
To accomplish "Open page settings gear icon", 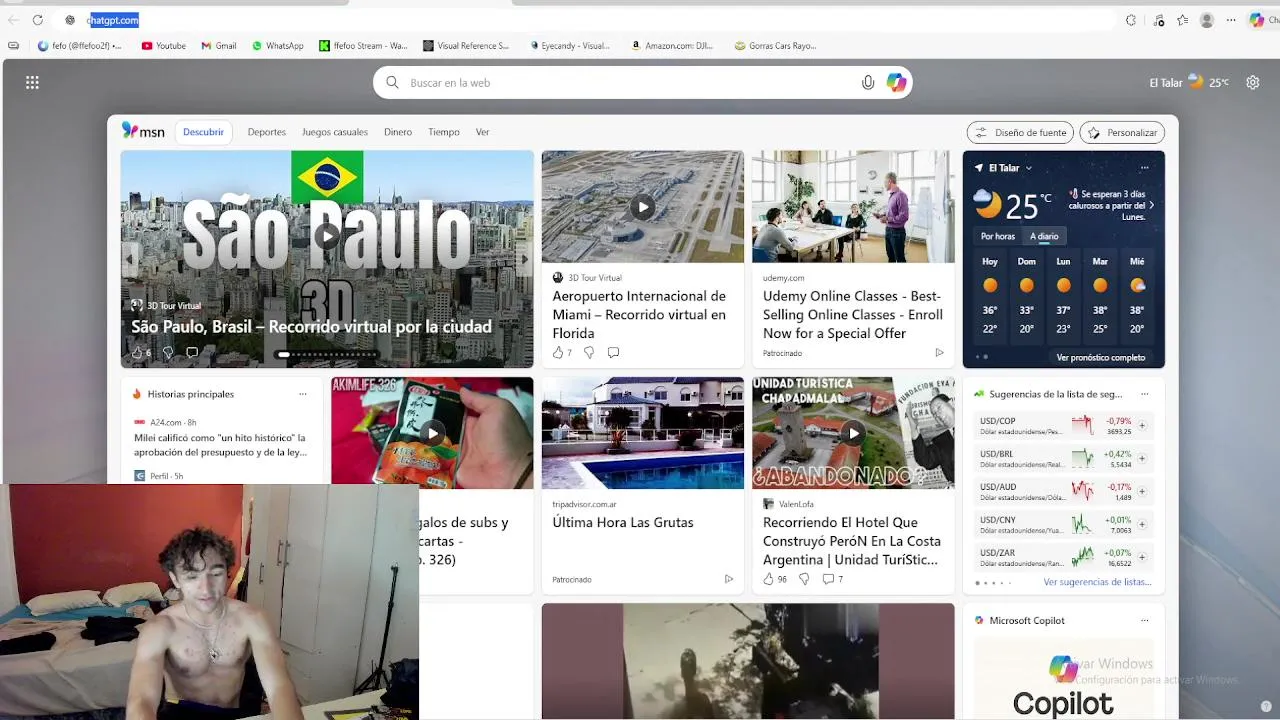I will coord(1252,83).
